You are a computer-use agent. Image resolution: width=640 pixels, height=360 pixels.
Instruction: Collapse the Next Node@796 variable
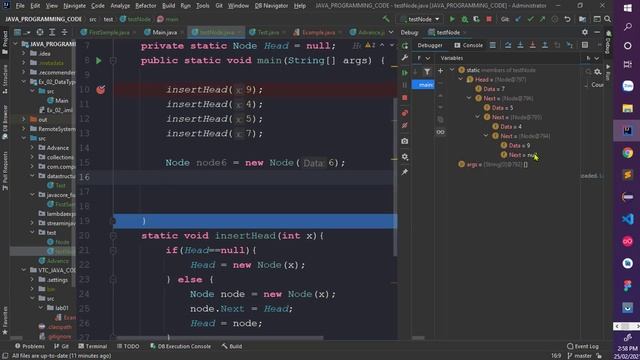469,98
